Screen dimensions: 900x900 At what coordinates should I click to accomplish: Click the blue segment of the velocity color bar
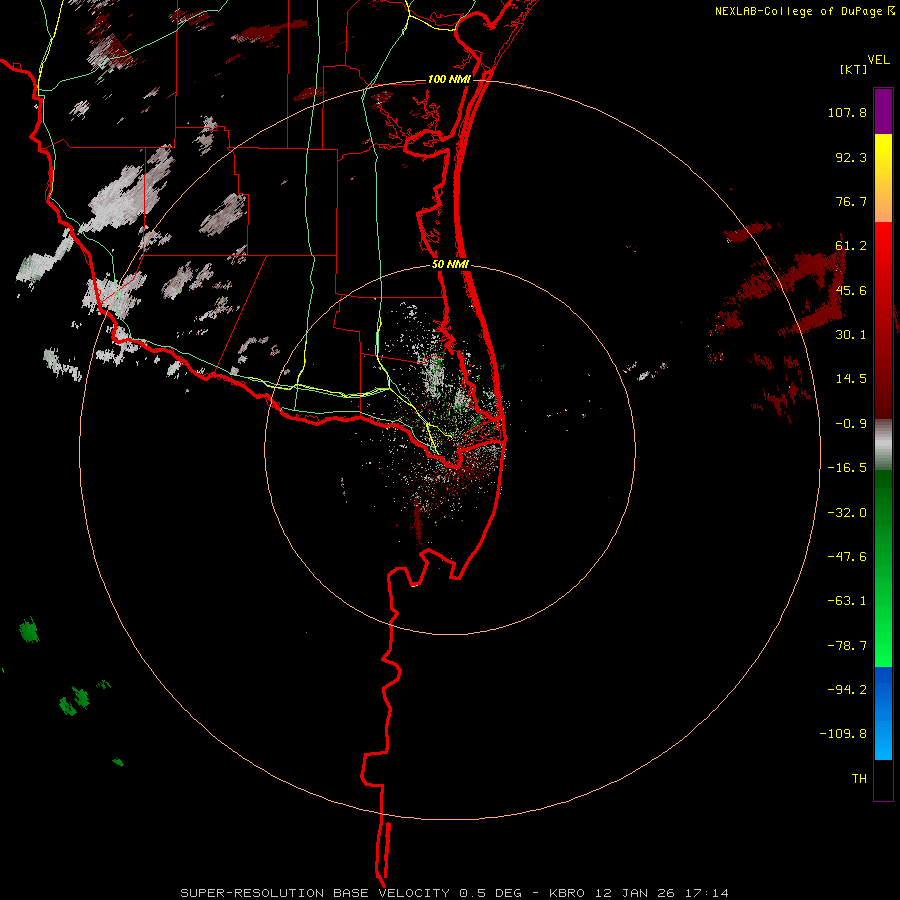pos(883,713)
